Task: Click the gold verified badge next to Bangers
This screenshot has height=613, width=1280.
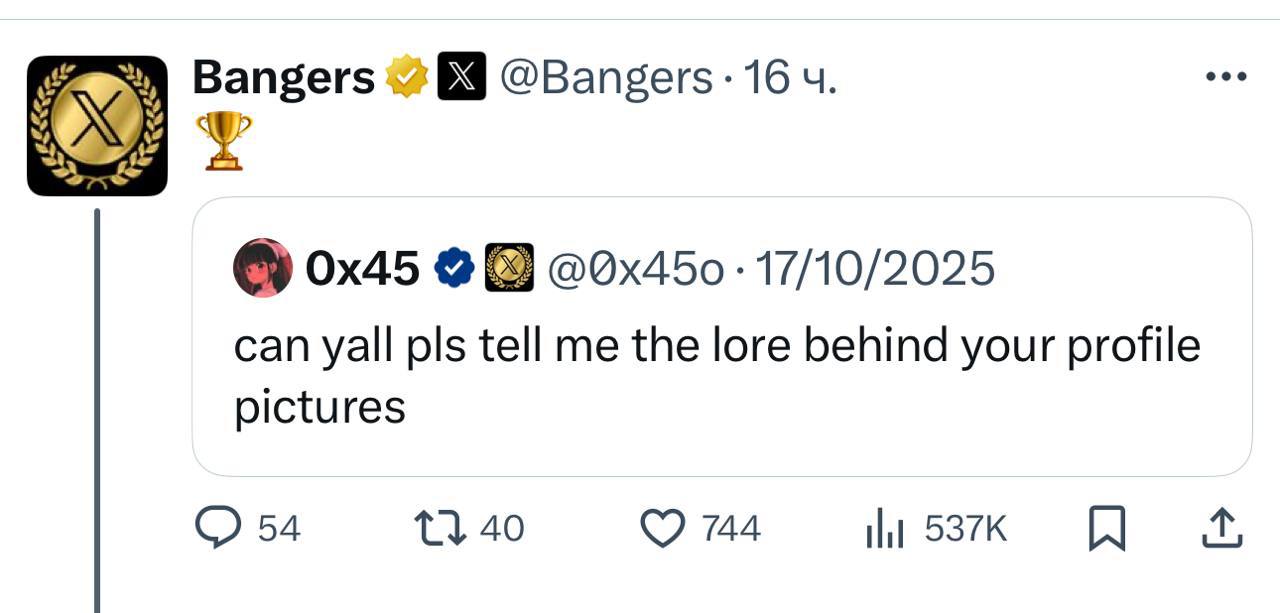Action: coord(405,78)
